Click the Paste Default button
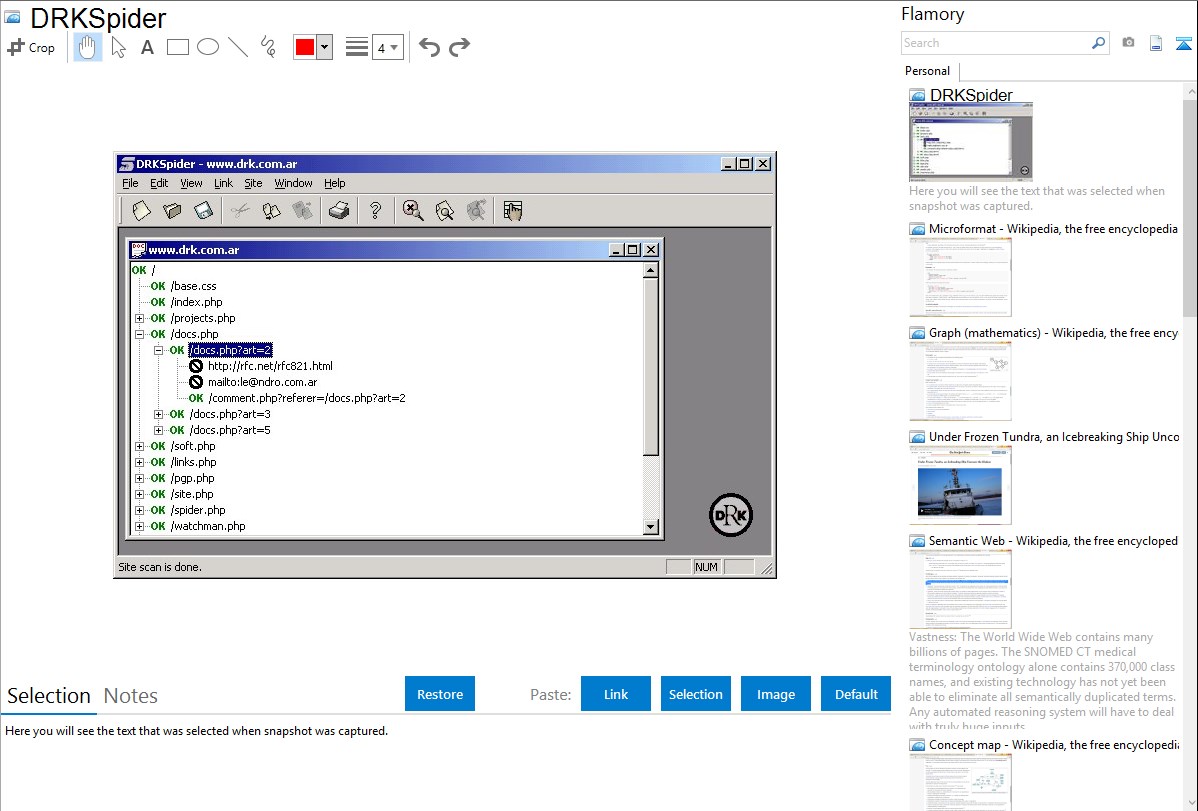1198x811 pixels. (x=856, y=694)
